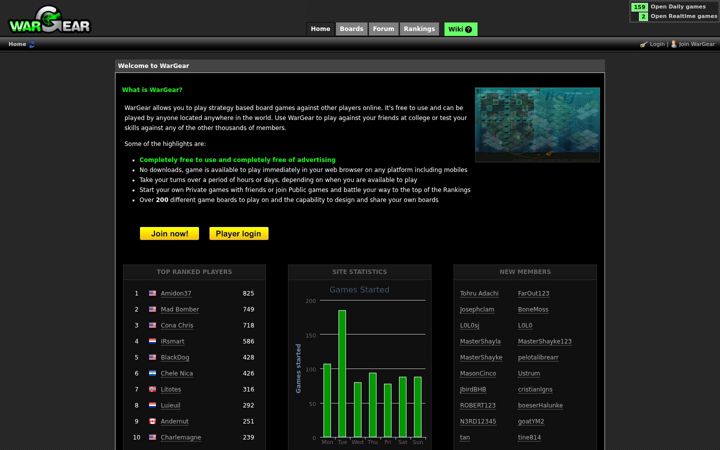The image size is (720, 450).
Task: Open new member ROBERT123
Action: point(478,406)
